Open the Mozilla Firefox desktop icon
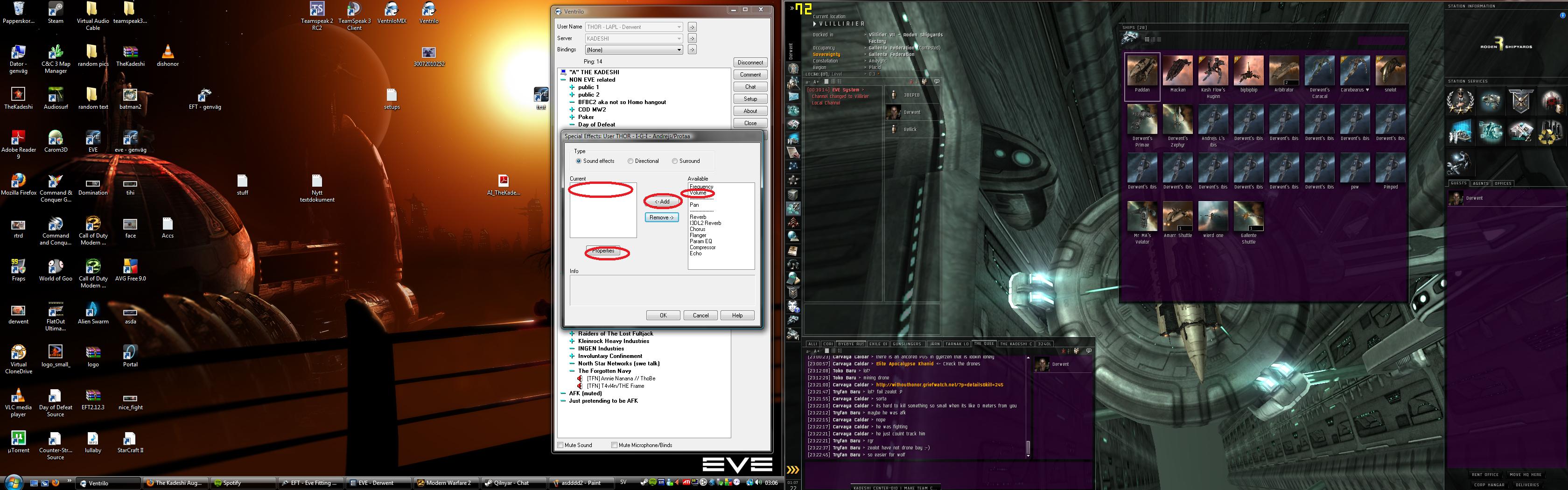The width and height of the screenshot is (1568, 490). 18,184
